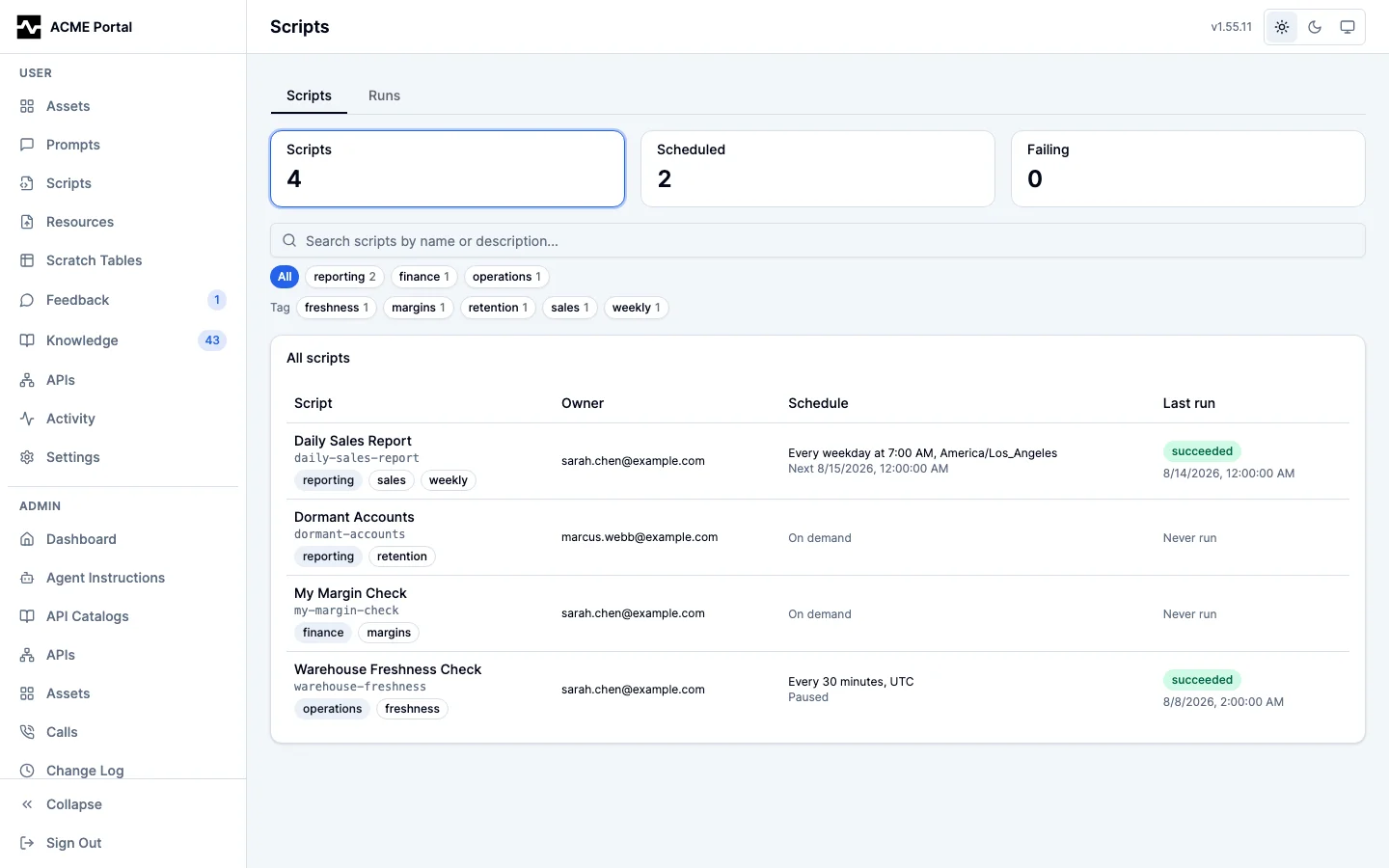This screenshot has width=1389, height=868.
Task: Switch to light theme sun icon
Action: (x=1282, y=27)
